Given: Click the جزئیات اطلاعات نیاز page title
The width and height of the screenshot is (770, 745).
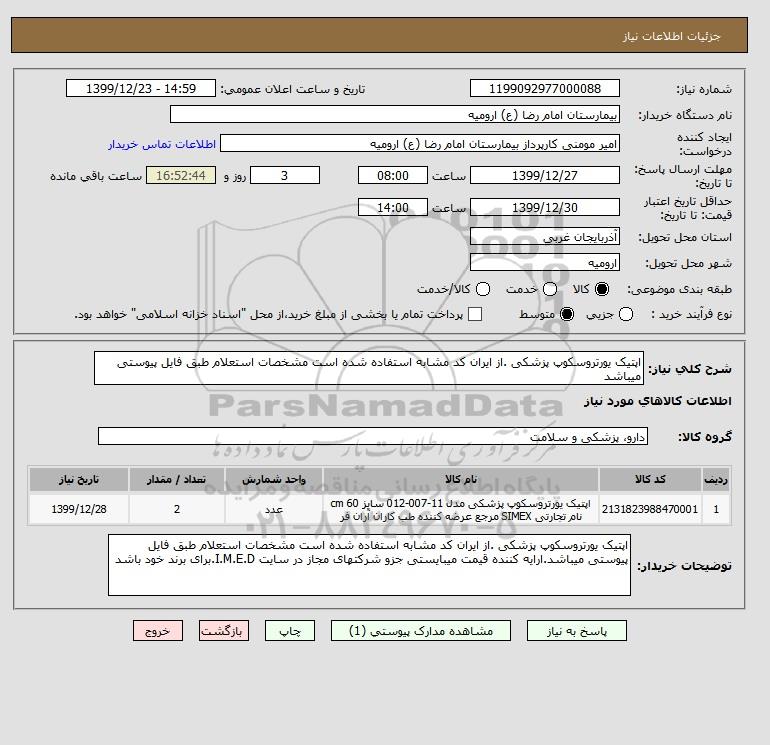Looking at the screenshot, I should (671, 36).
